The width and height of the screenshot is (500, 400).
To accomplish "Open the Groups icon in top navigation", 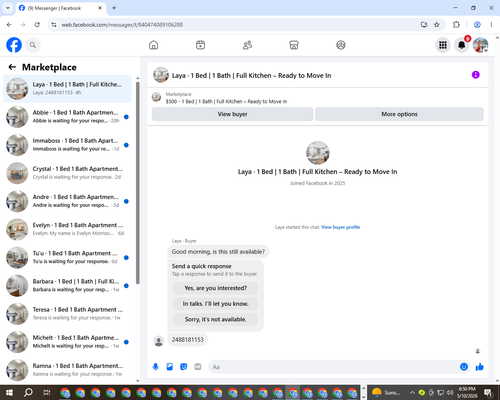I will 341,45.
